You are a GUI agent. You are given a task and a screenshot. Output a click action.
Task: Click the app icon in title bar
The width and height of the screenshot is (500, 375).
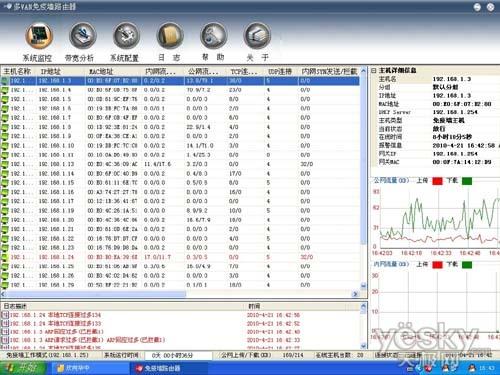(x=7, y=6)
